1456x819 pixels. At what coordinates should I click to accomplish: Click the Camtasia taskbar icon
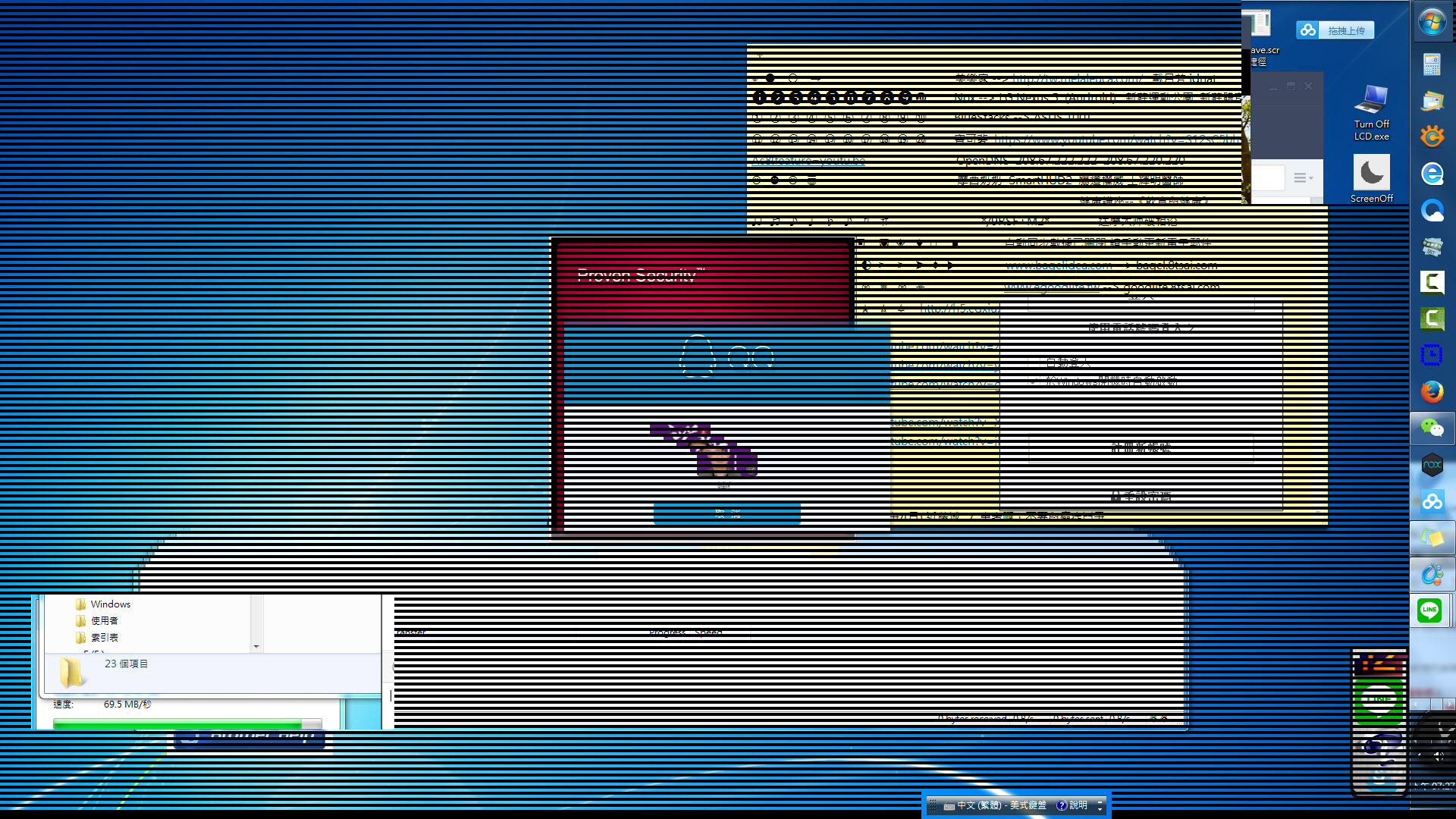(1432, 283)
